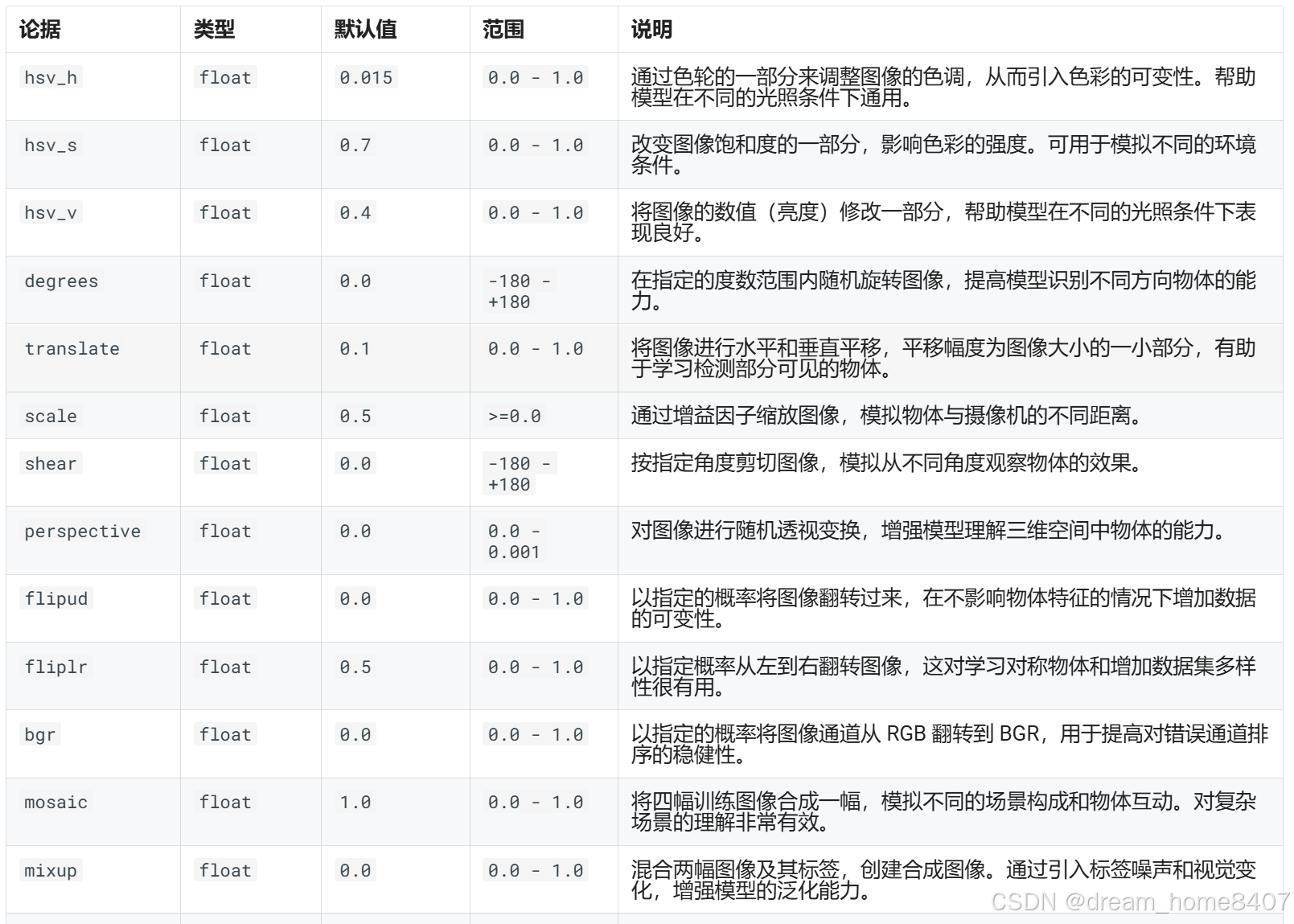The image size is (1294, 924).
Task: Click the flipud range 0.0 - 1.0
Action: pos(536,598)
